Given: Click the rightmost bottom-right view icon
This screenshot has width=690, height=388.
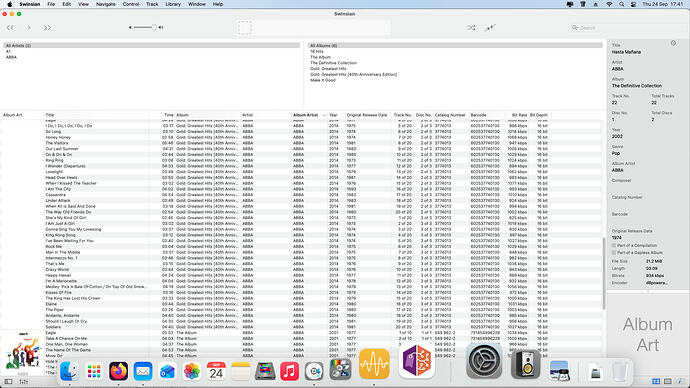Looking at the screenshot, I should pyautogui.click(x=680, y=381).
